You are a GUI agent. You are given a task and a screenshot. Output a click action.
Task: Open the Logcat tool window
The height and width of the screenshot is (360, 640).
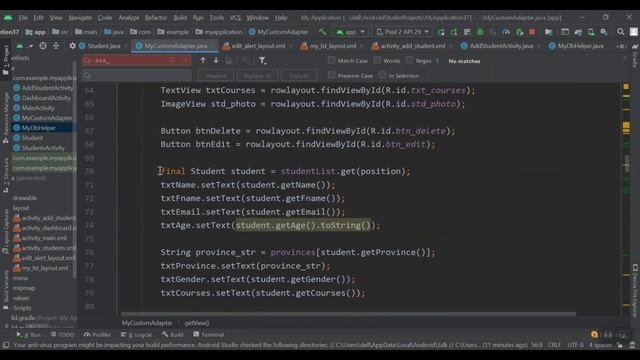tap(136, 335)
